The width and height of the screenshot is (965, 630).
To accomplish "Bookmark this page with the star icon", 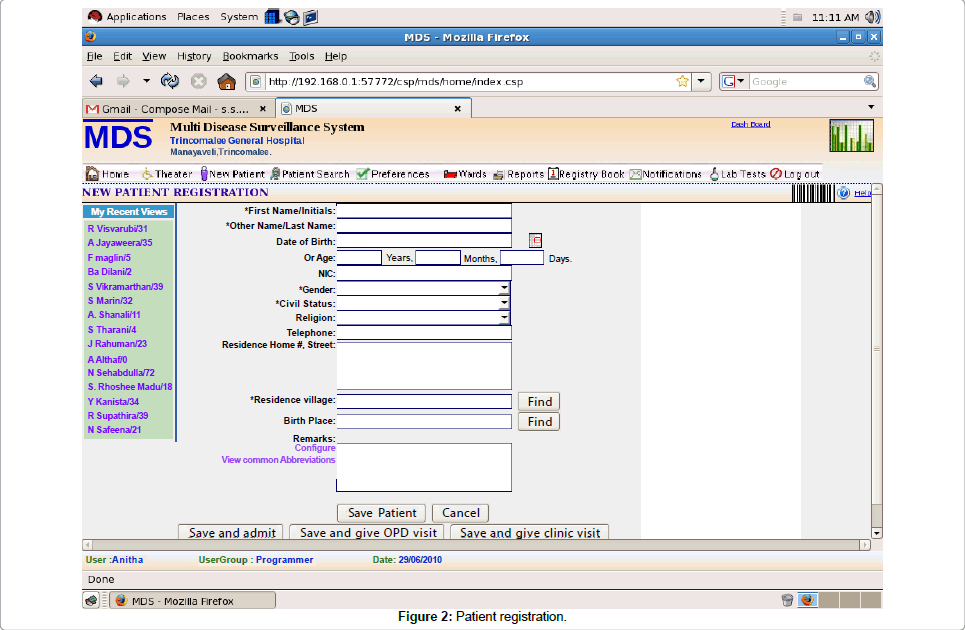I will click(682, 81).
